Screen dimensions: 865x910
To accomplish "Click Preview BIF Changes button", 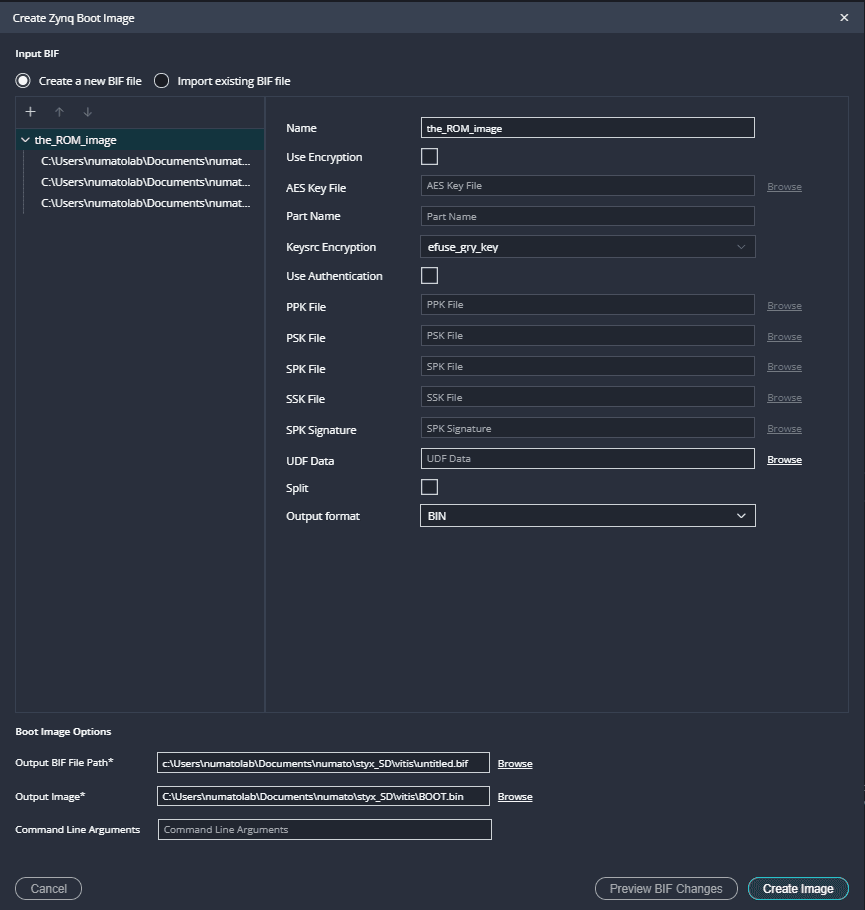I will coord(666,889).
